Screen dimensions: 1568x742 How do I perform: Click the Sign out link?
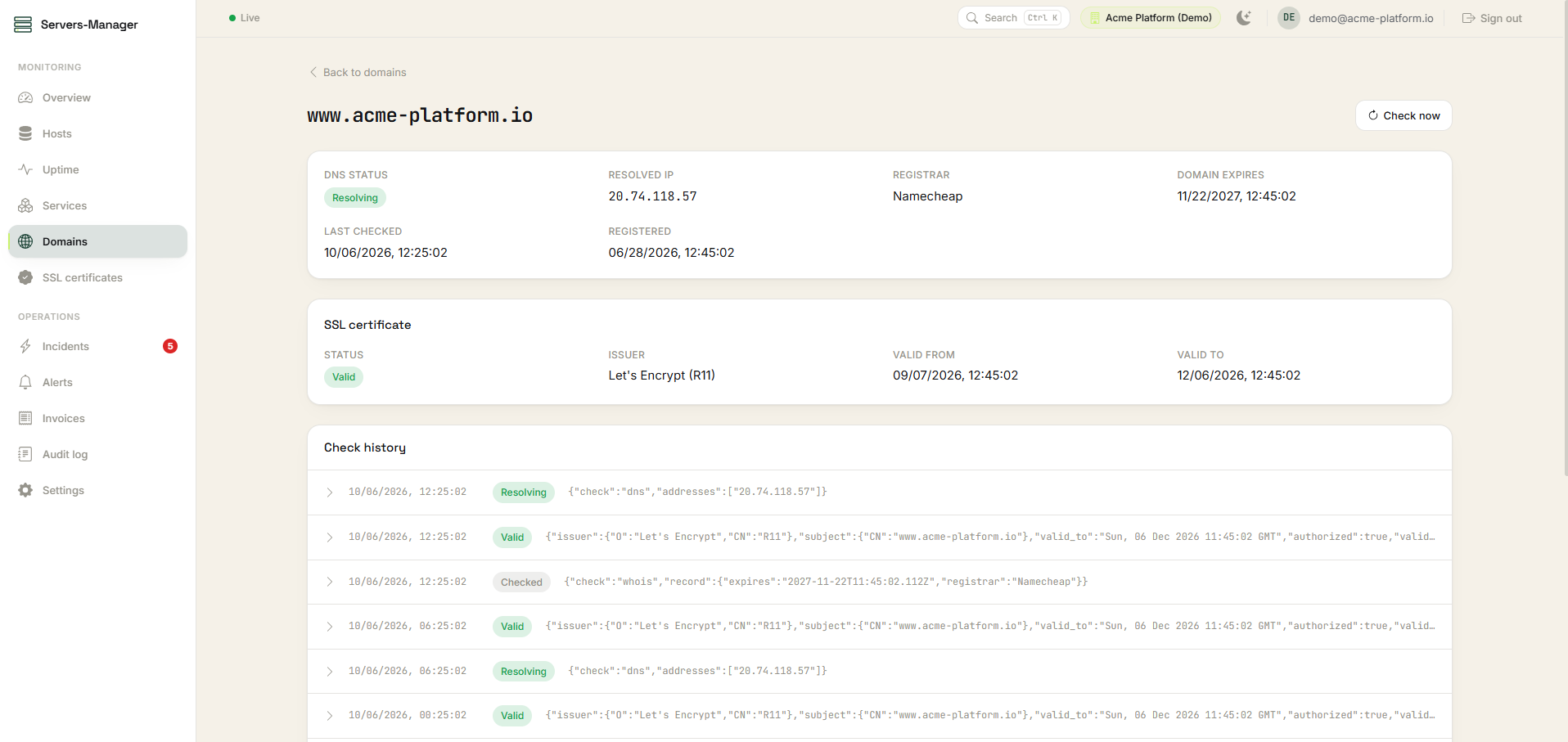(x=1492, y=18)
